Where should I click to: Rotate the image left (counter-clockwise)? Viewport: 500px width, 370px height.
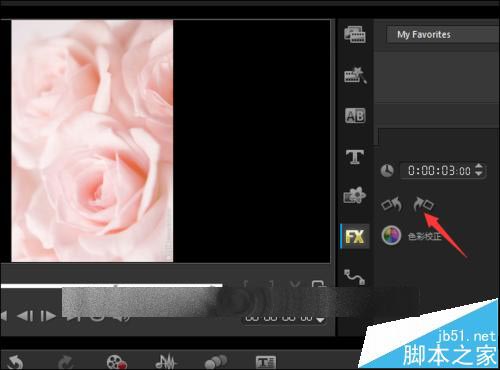click(391, 204)
